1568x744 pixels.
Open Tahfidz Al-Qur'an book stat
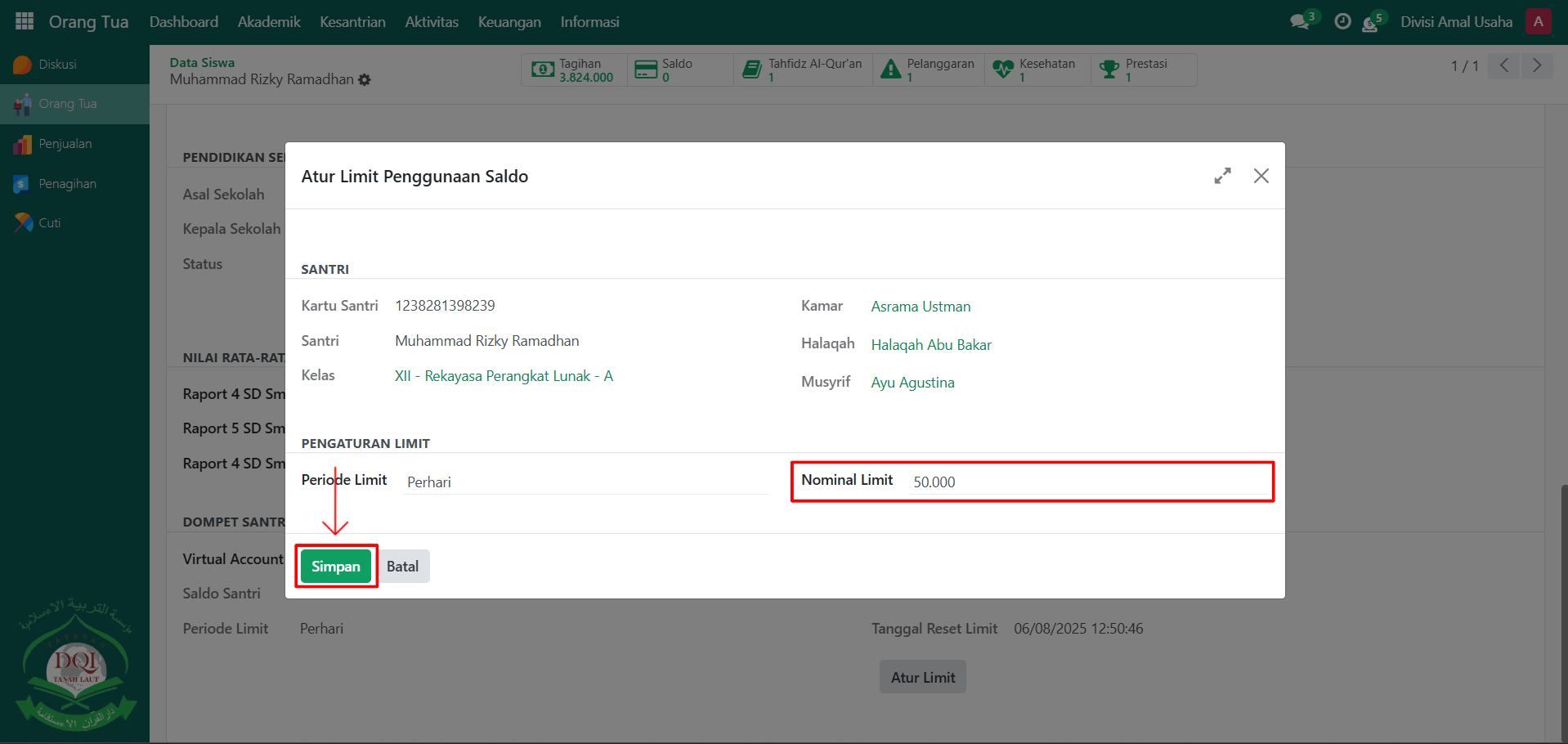click(x=803, y=70)
